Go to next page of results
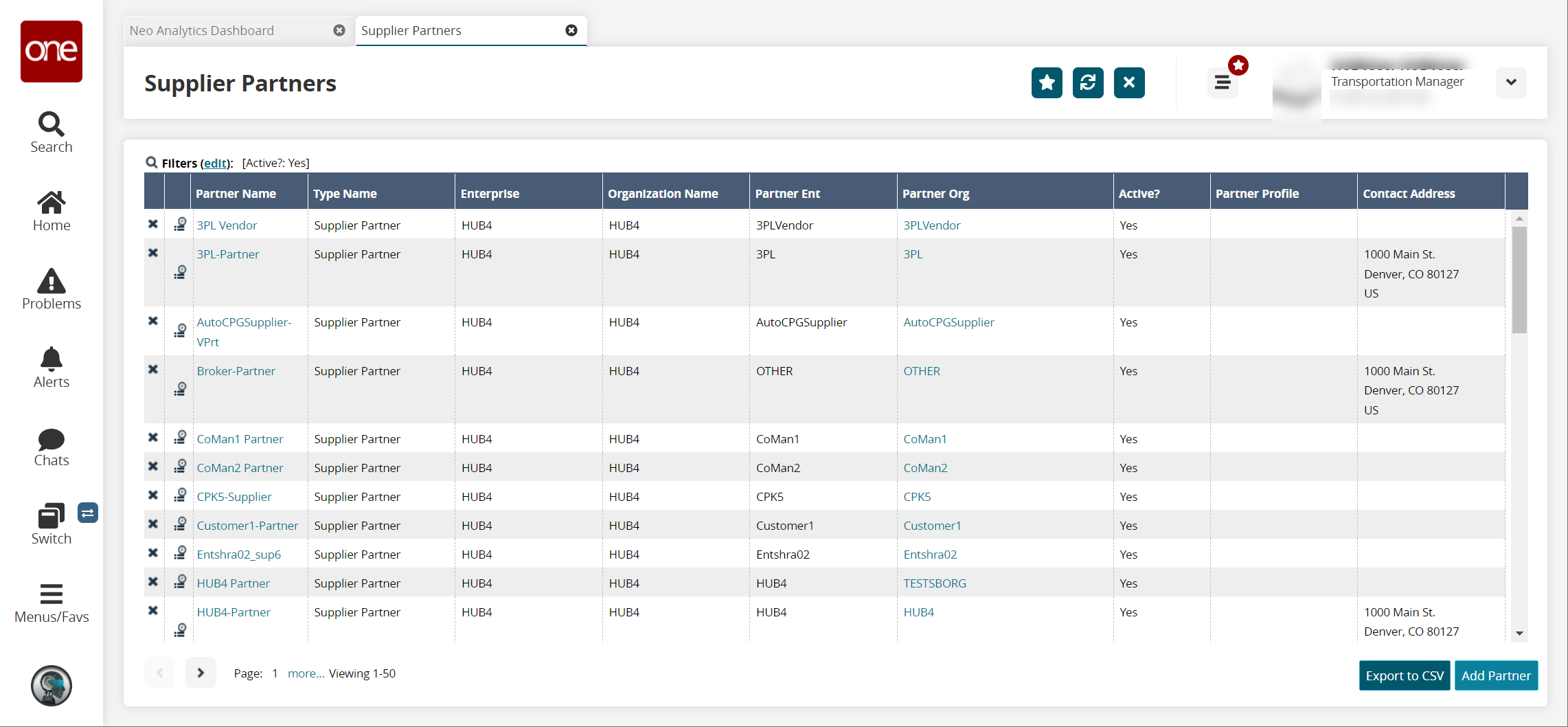Screen dimensions: 1568x727 click(201, 673)
